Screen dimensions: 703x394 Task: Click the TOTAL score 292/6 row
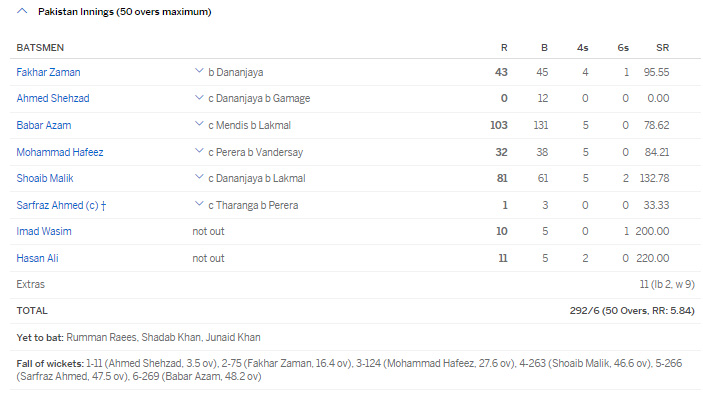point(355,311)
